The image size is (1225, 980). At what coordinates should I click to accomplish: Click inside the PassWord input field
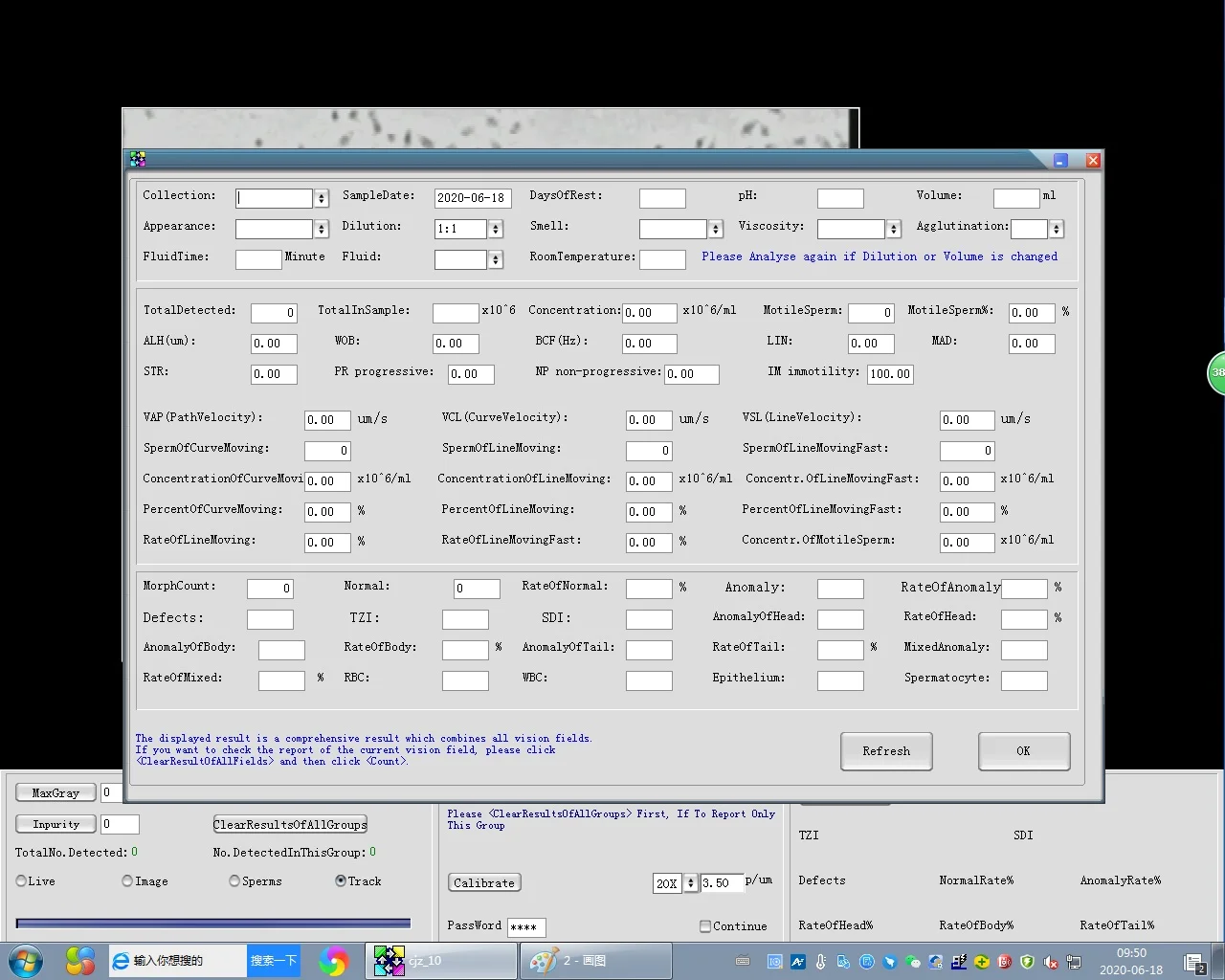click(524, 927)
